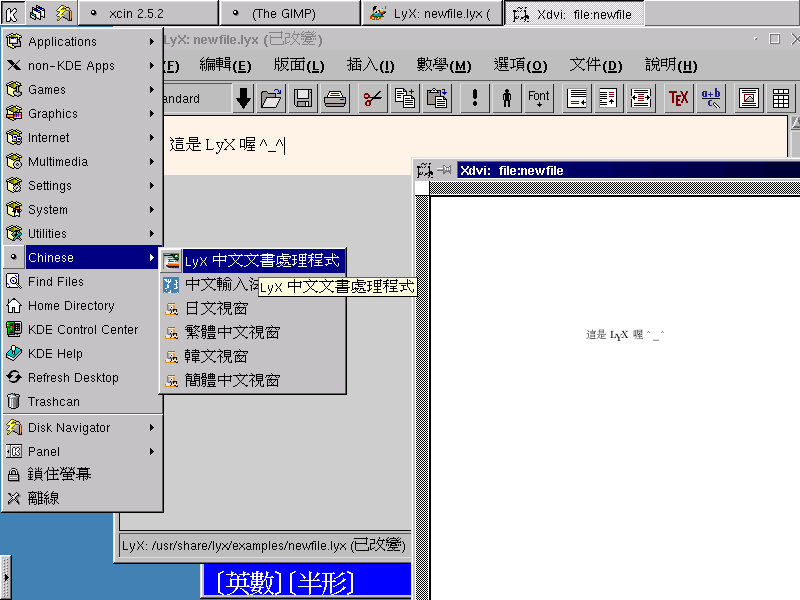
Task: Select the Standard paragraph style combo box
Action: coord(197,98)
